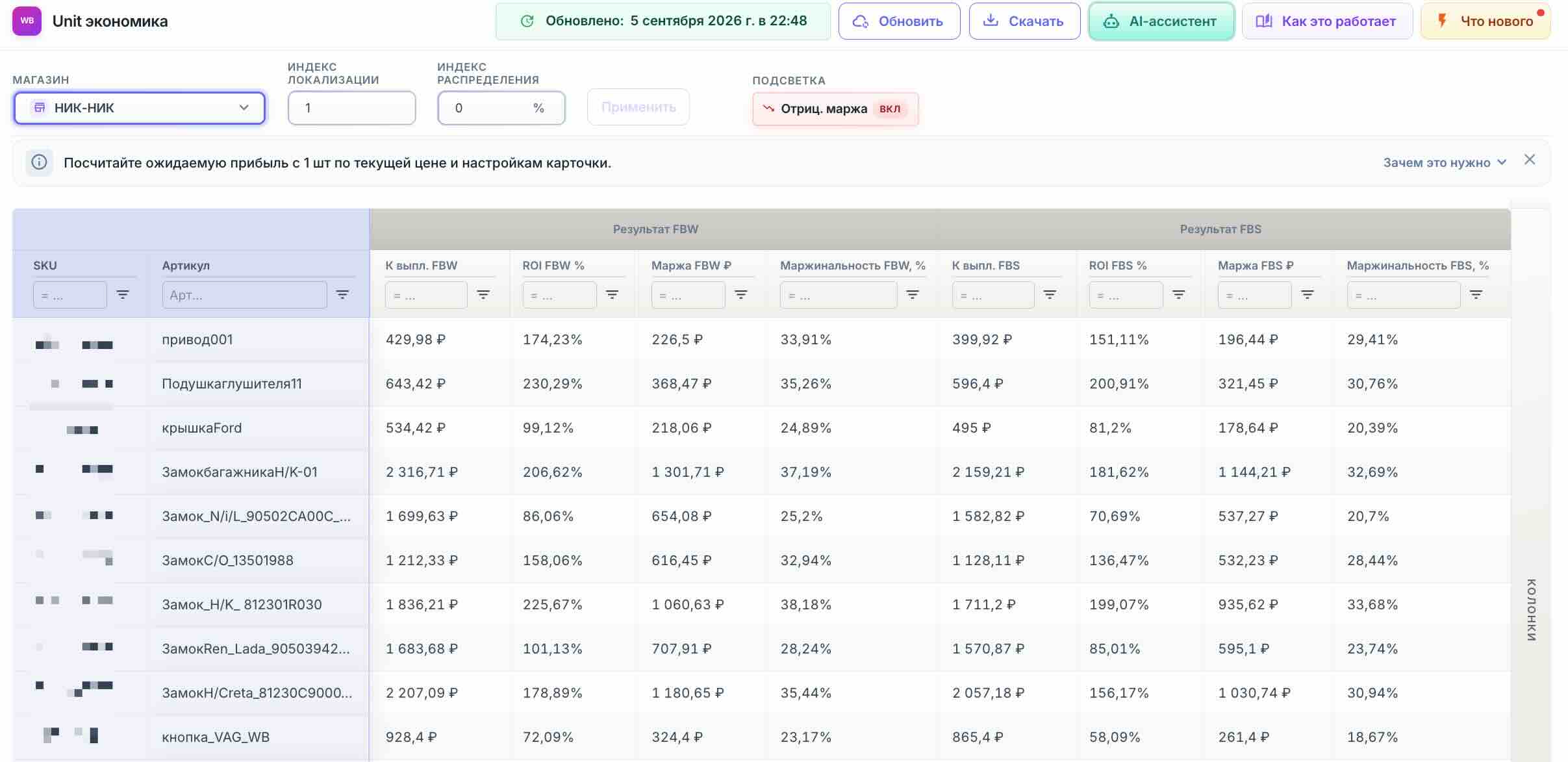Click the ROI FBW % filter input
The width and height of the screenshot is (1568, 762).
point(559,295)
